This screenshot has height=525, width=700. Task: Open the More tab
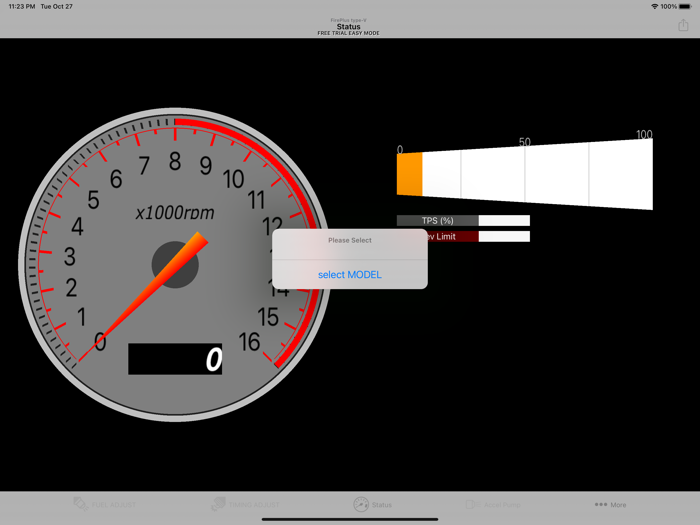610,504
